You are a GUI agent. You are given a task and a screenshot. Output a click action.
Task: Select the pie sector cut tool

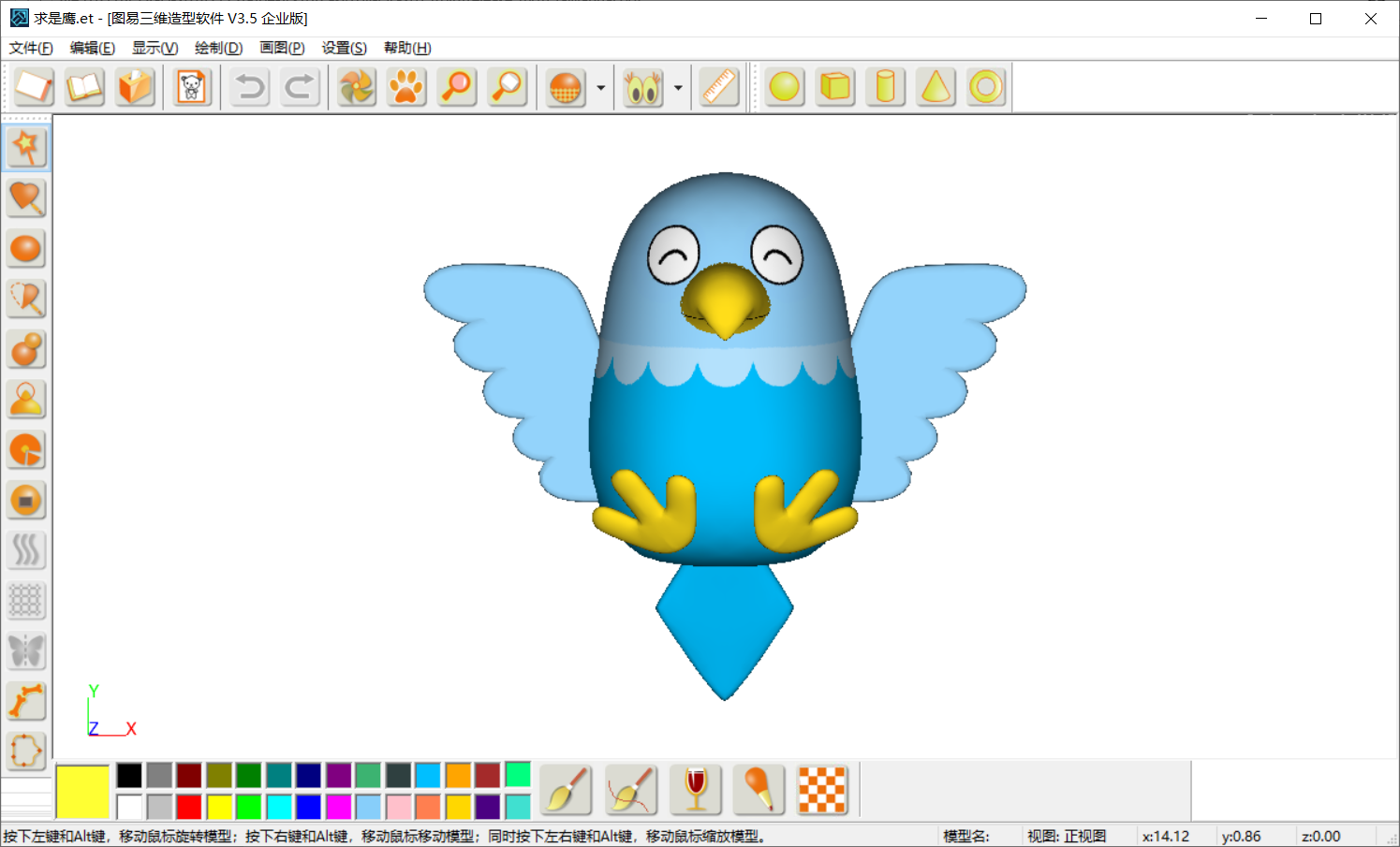click(26, 450)
